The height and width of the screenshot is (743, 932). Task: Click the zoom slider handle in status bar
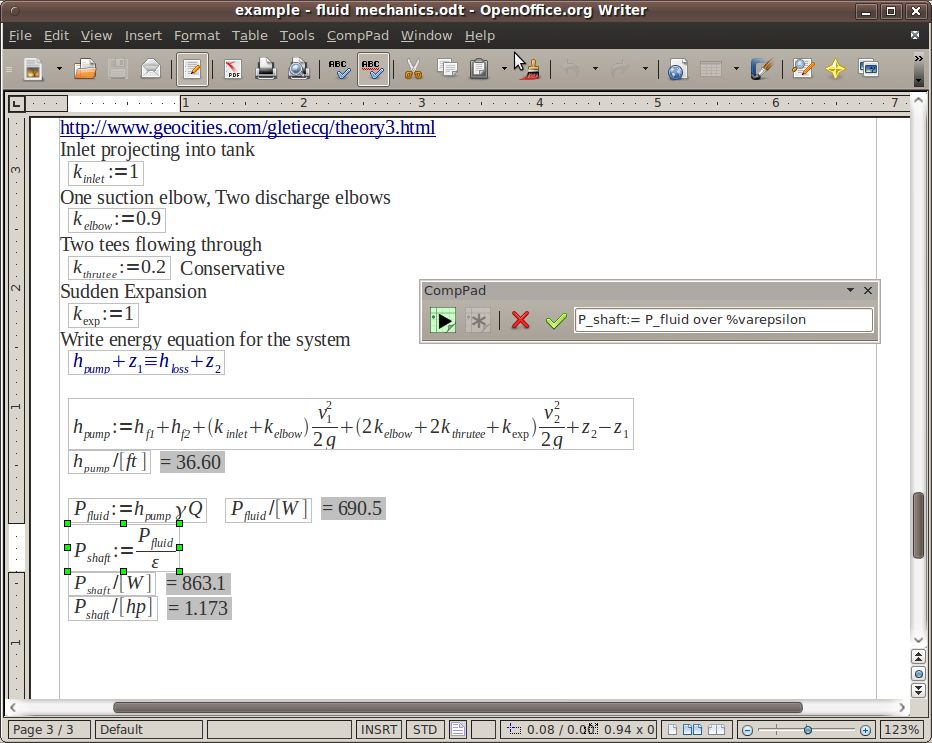pyautogui.click(x=808, y=730)
